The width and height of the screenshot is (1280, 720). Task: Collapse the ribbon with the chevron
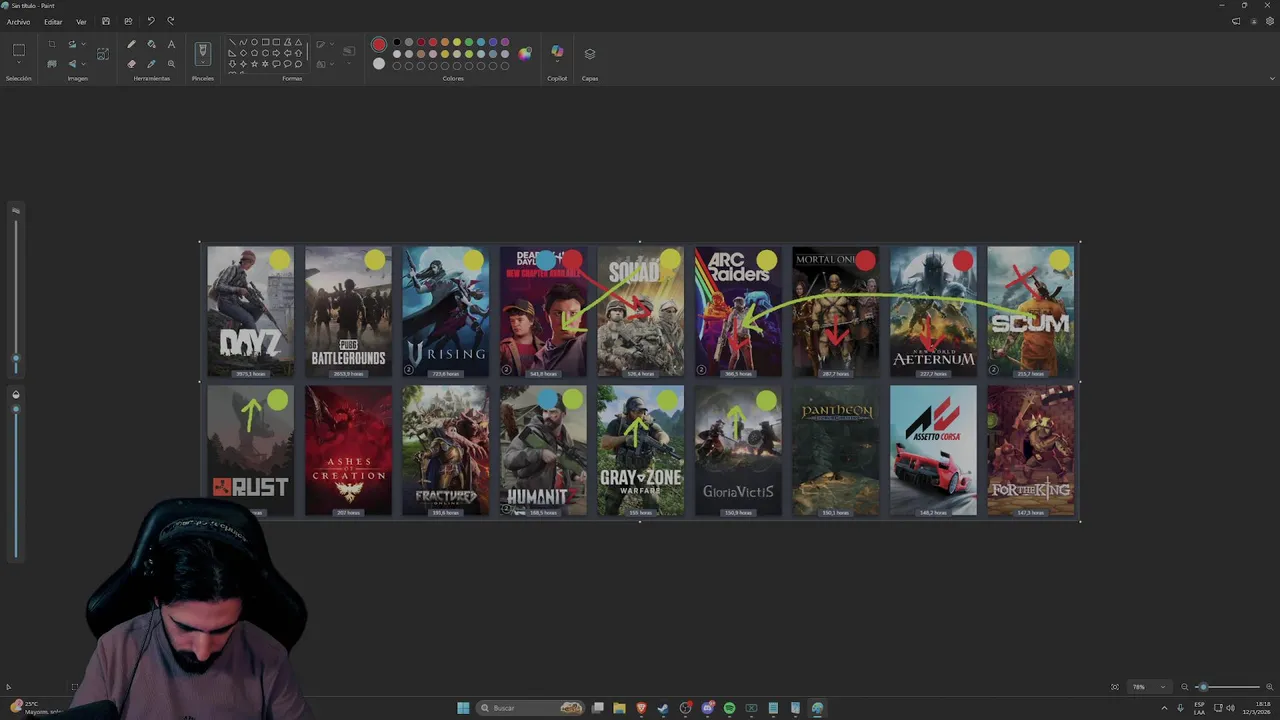pyautogui.click(x=1272, y=78)
